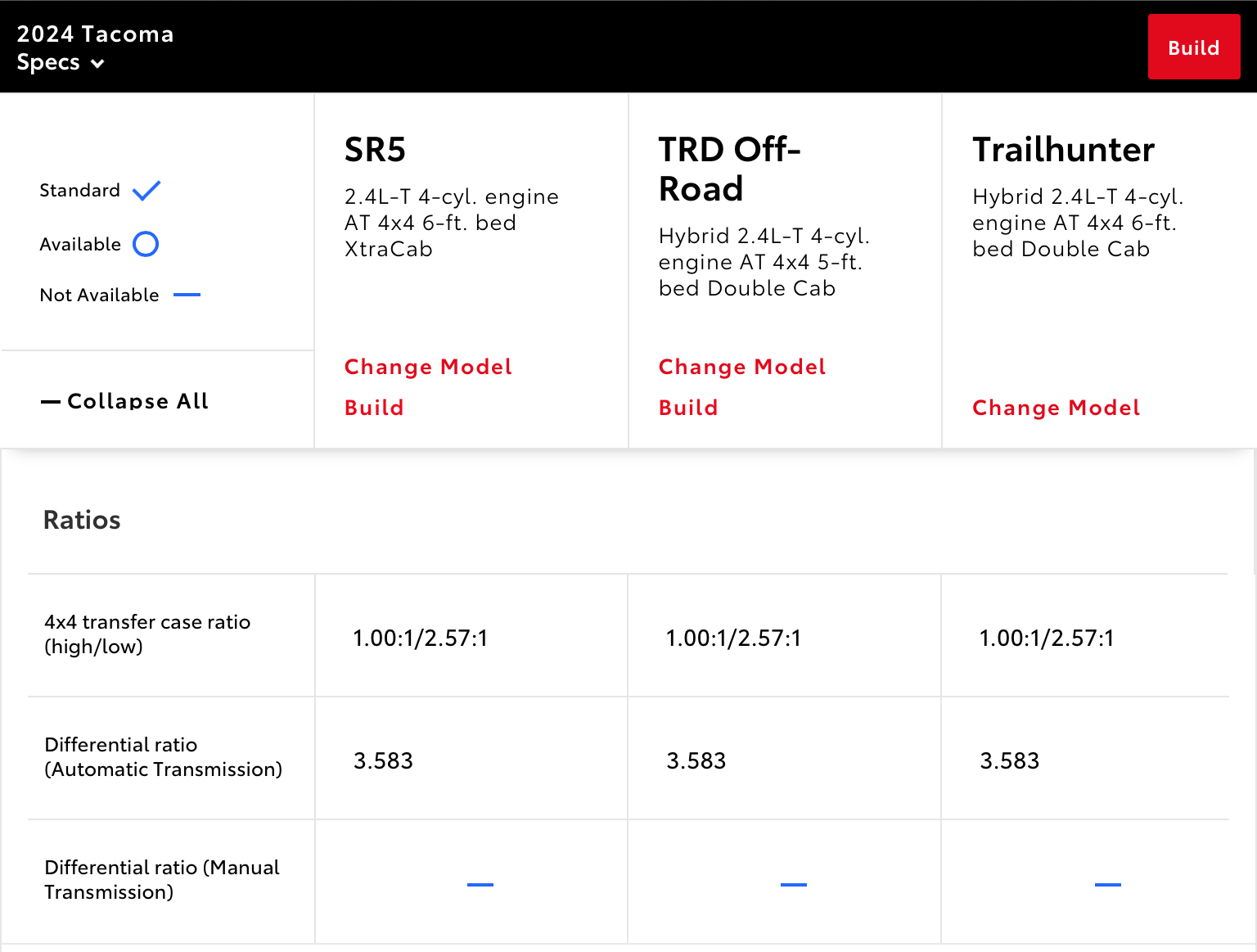Change Model for Trailhunter
The image size is (1257, 952).
1057,408
